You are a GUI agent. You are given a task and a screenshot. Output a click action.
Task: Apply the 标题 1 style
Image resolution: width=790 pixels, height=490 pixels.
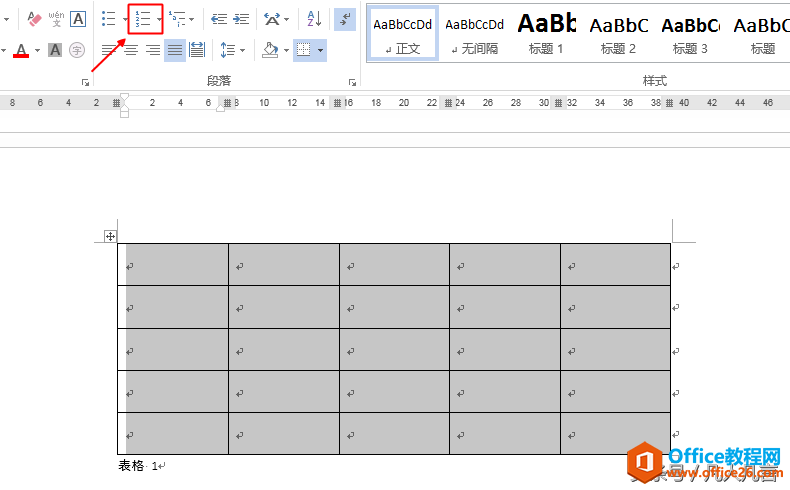click(x=546, y=33)
